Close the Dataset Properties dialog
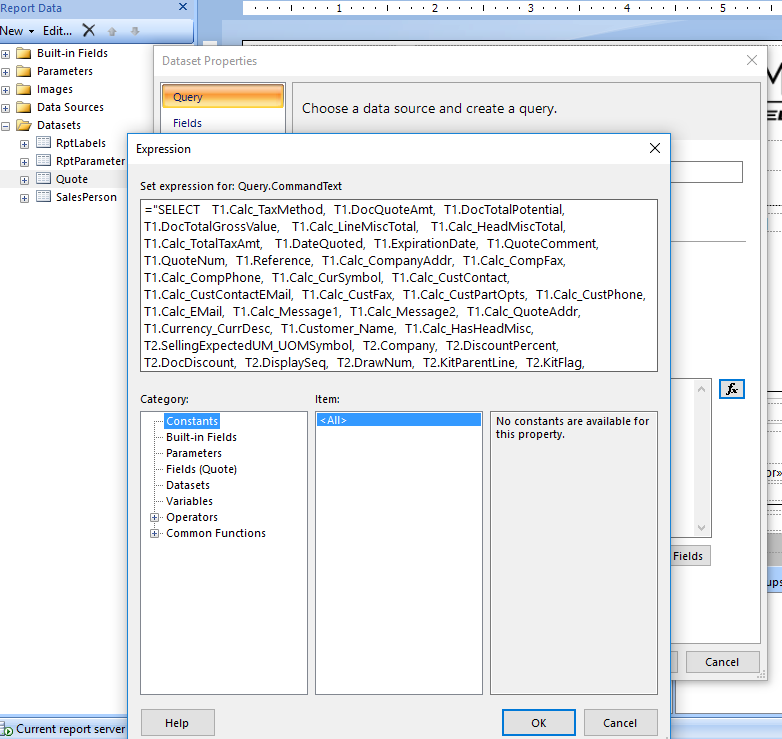 pos(752,60)
